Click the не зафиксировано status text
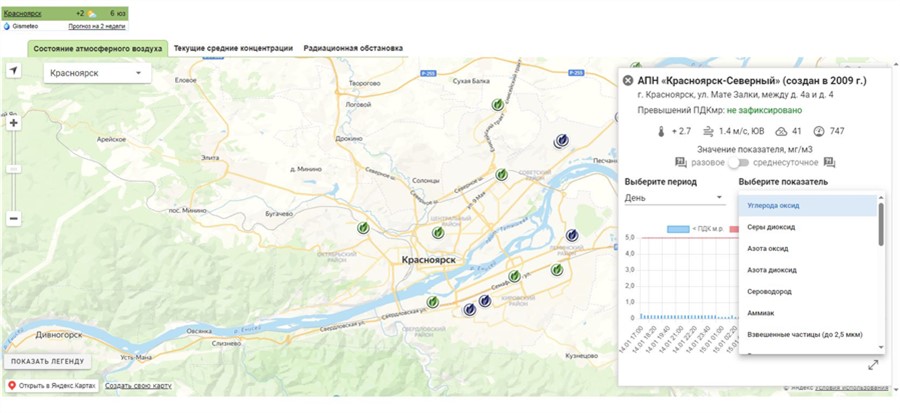 click(x=765, y=110)
